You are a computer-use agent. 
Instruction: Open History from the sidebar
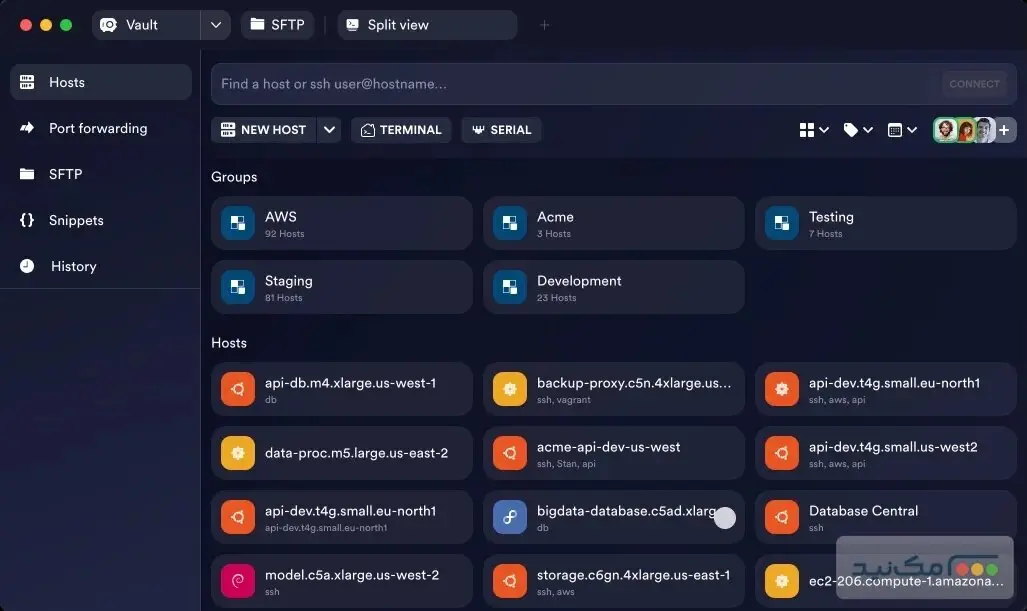coord(72,266)
